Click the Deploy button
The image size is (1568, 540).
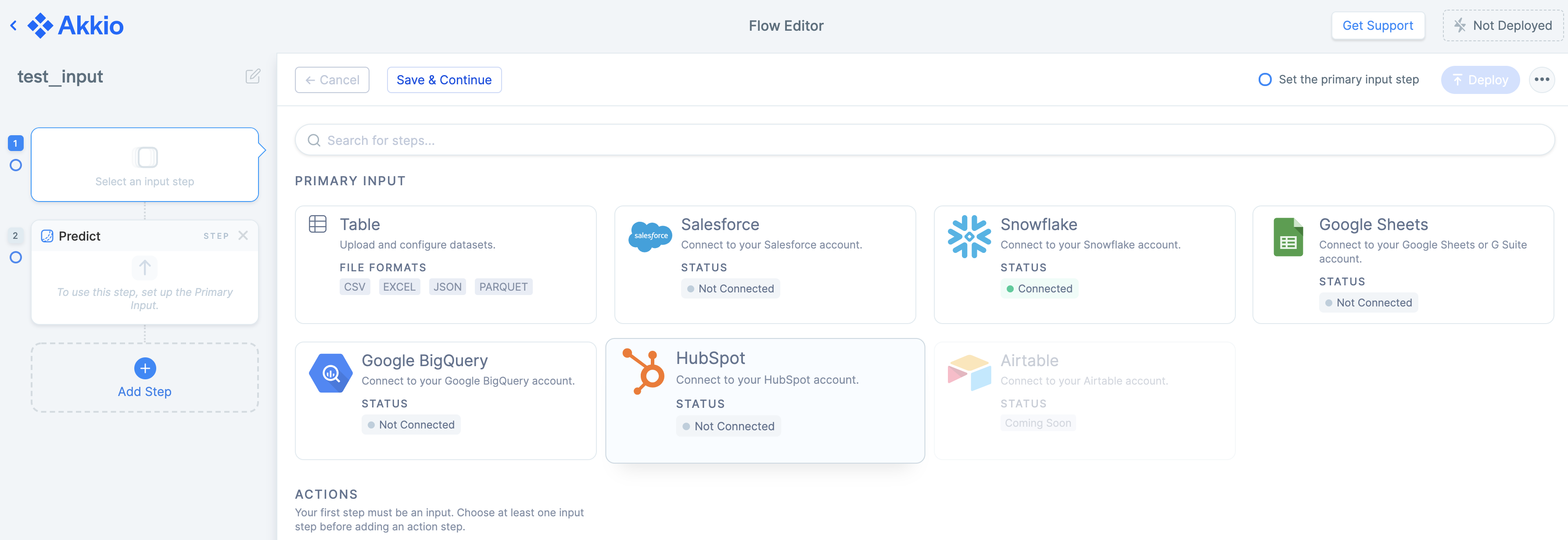tap(1480, 80)
